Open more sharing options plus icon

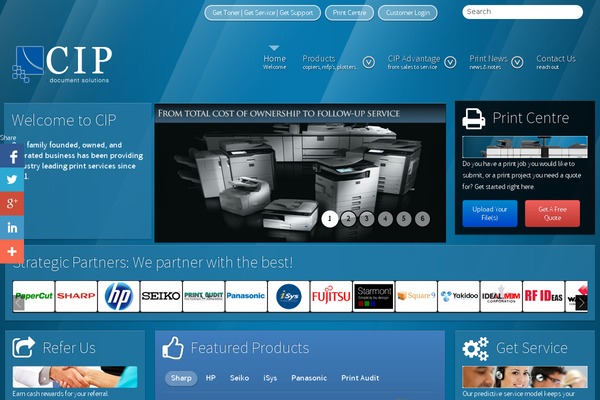pos(12,251)
